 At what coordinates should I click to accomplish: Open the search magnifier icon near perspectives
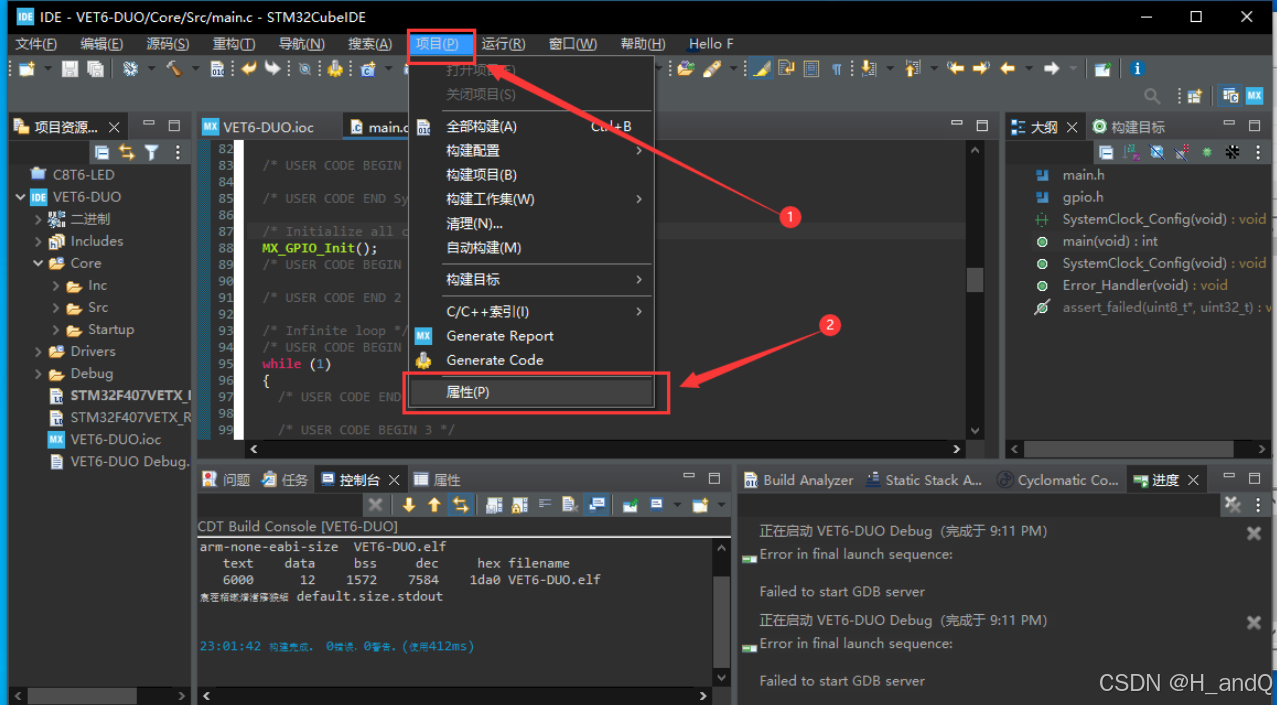click(1152, 96)
